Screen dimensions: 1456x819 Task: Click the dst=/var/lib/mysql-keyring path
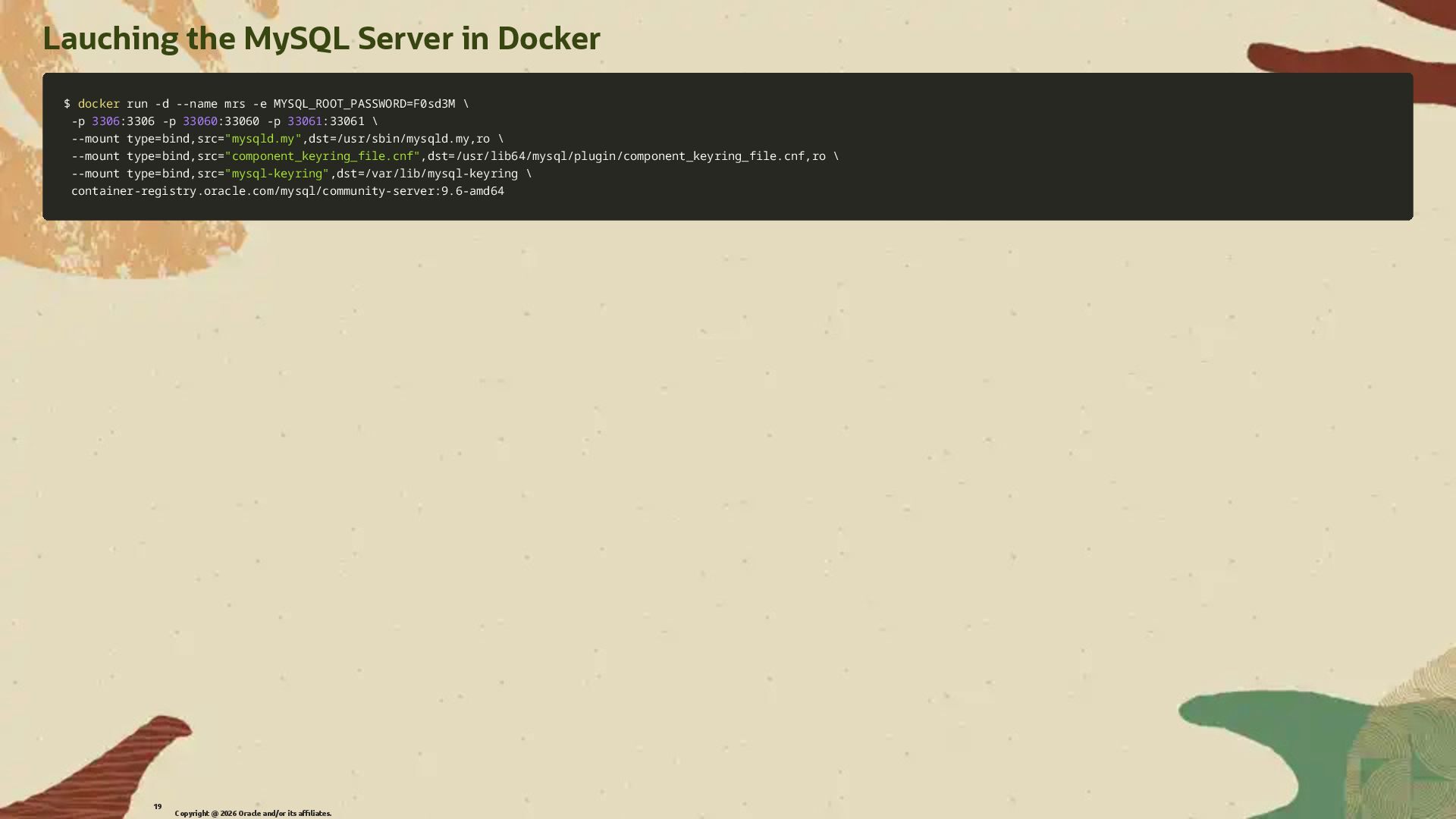pos(427,174)
